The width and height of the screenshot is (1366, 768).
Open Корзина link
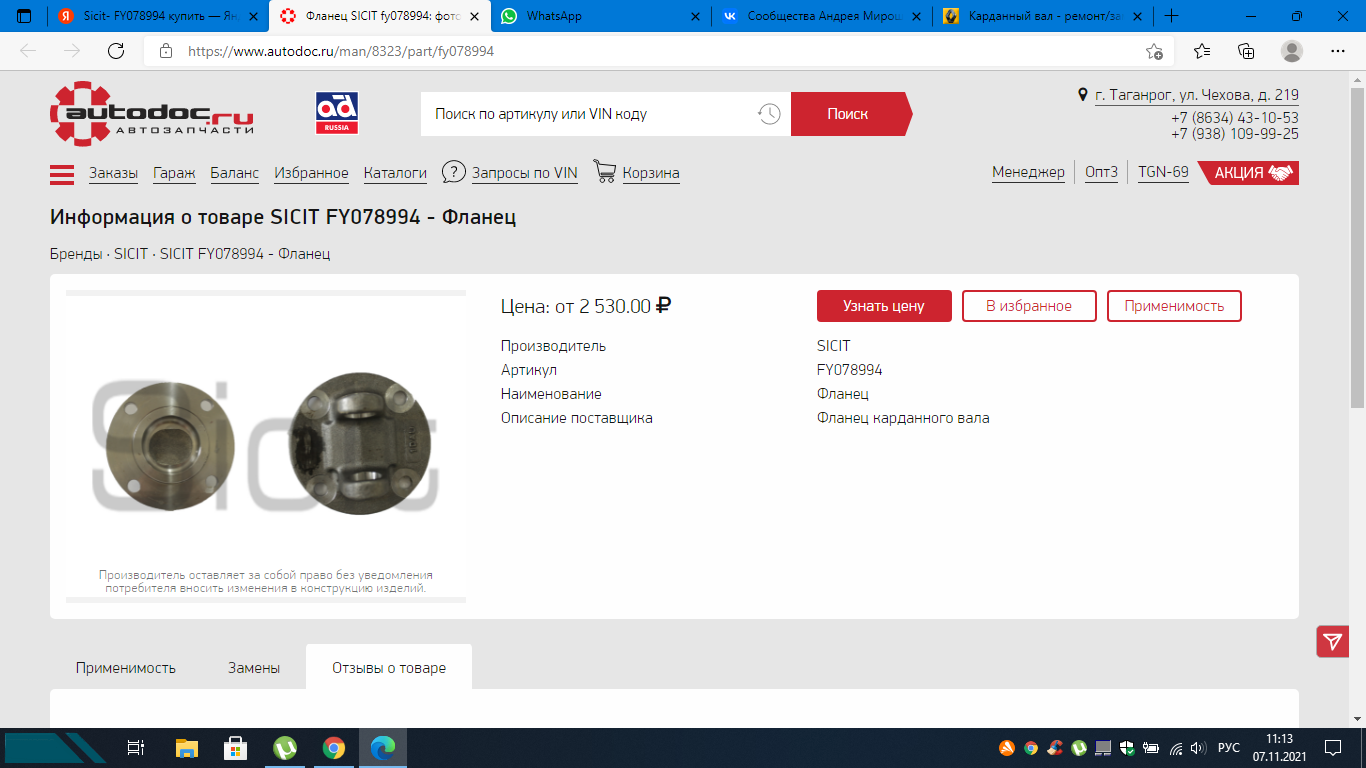[651, 173]
